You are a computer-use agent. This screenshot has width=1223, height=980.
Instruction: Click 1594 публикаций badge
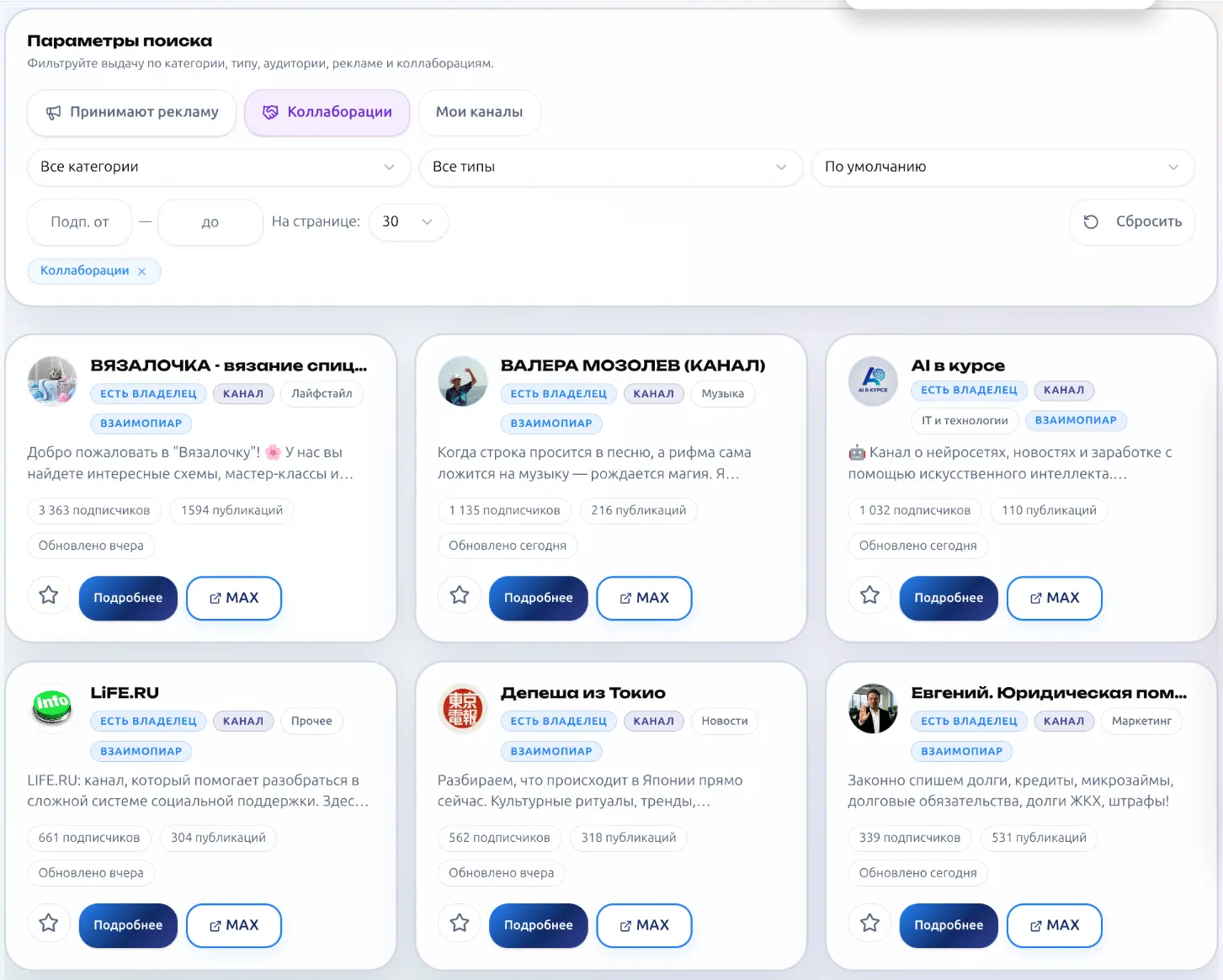tap(231, 510)
